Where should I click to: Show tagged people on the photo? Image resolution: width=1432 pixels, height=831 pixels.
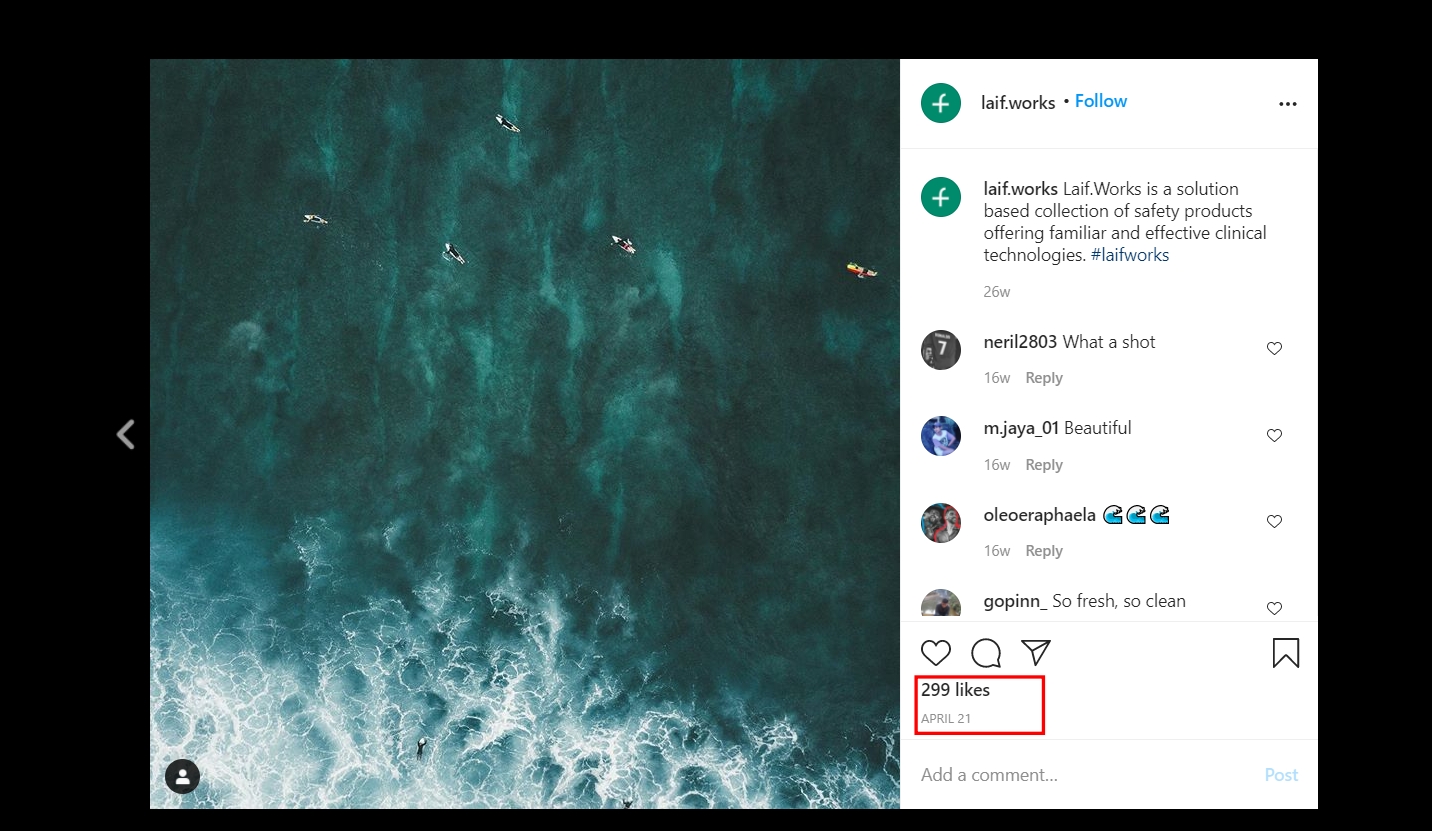pos(182,776)
